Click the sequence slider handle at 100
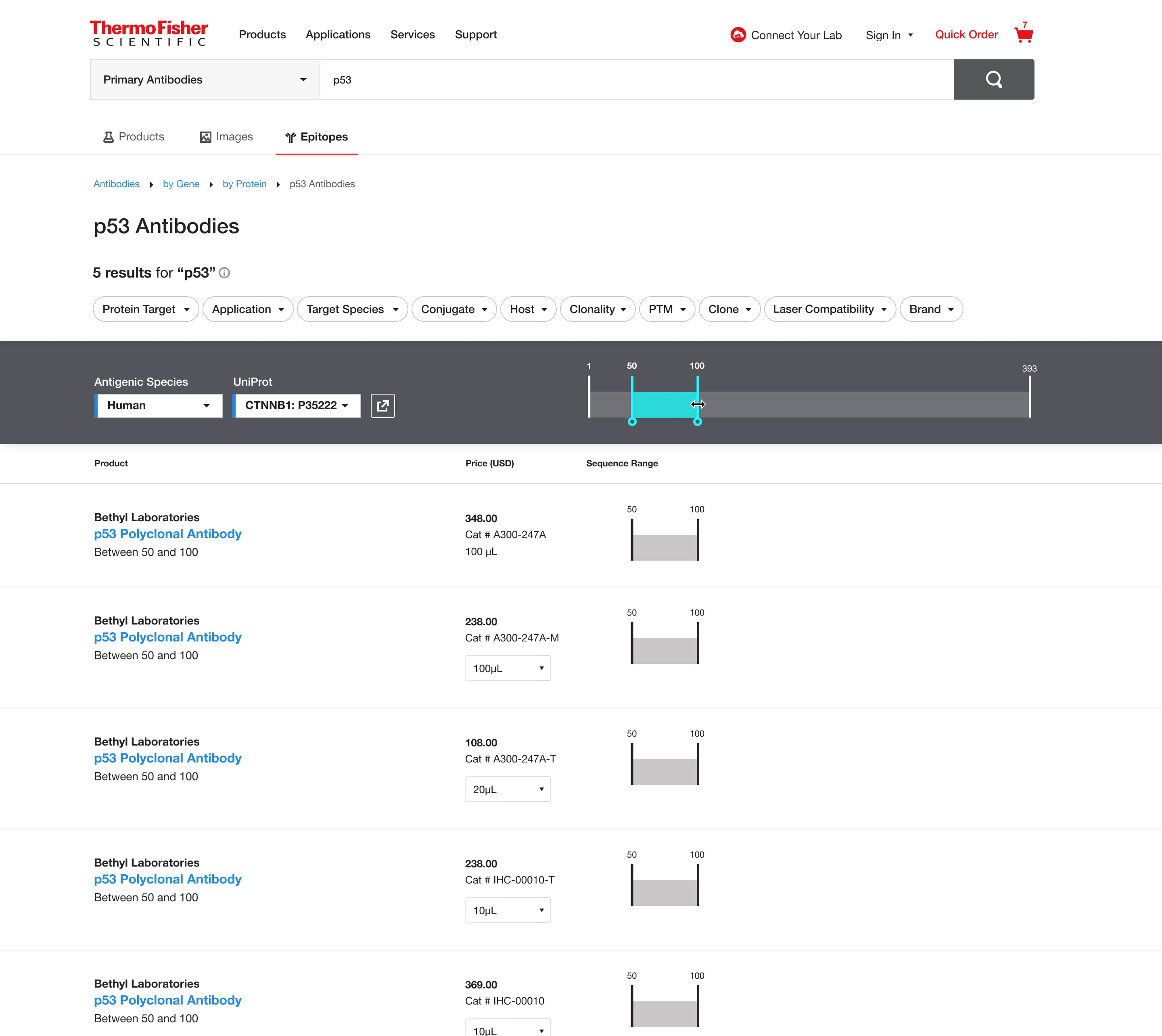 [x=698, y=422]
